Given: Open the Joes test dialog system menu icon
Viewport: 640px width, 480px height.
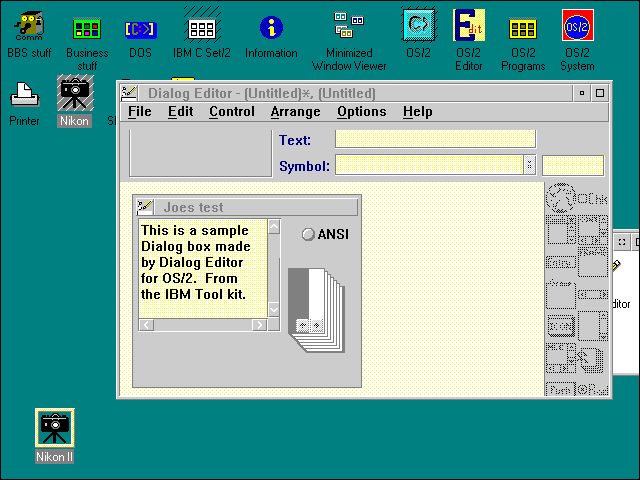Looking at the screenshot, I should [144, 207].
